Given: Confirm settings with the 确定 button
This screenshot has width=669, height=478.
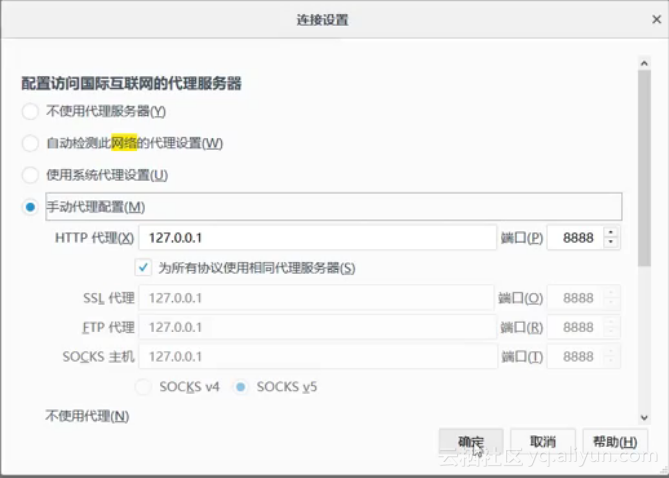Looking at the screenshot, I should coord(471,442).
